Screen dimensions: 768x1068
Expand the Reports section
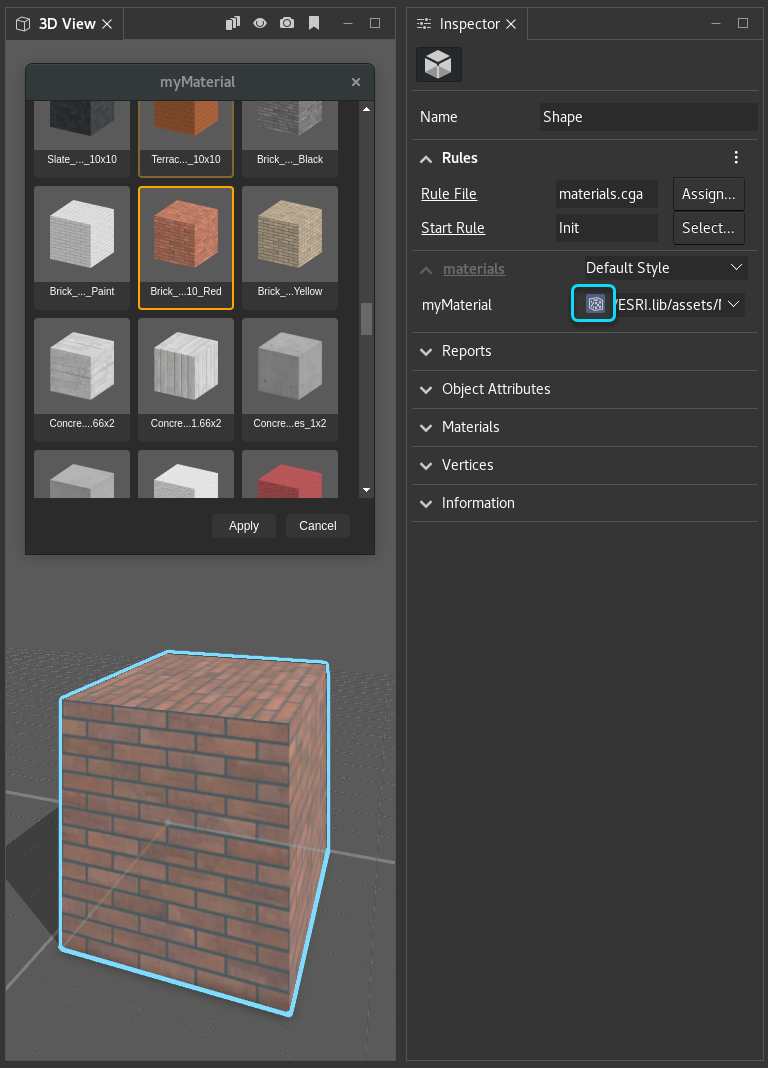pos(466,351)
